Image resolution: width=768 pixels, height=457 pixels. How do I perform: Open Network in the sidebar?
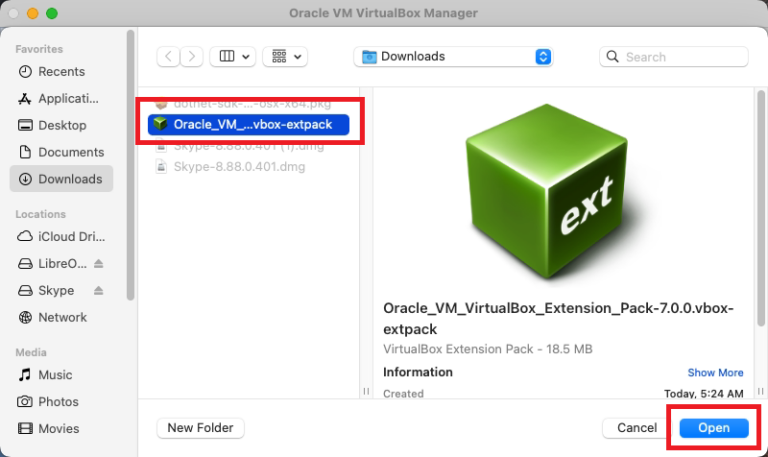(x=62, y=317)
